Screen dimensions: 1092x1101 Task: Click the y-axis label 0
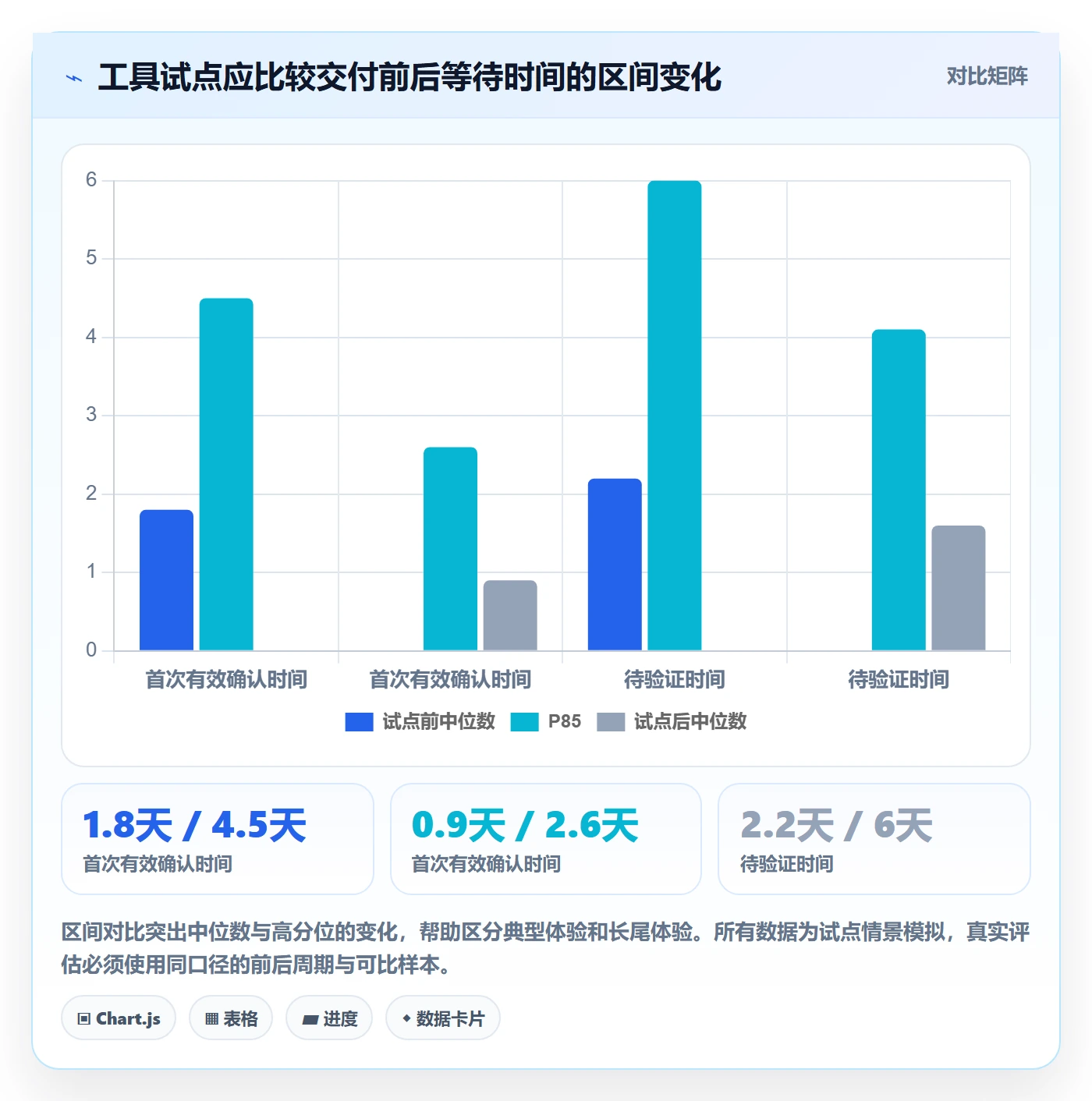click(x=91, y=650)
